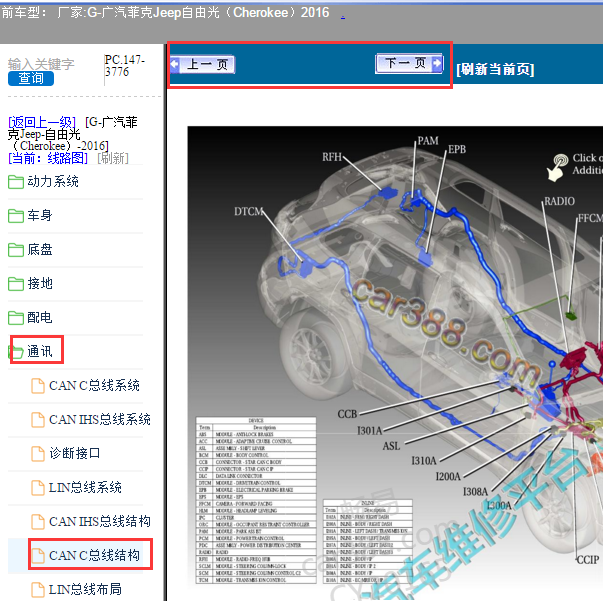
Task: Click the I308A inline label
Action: (x=475, y=492)
